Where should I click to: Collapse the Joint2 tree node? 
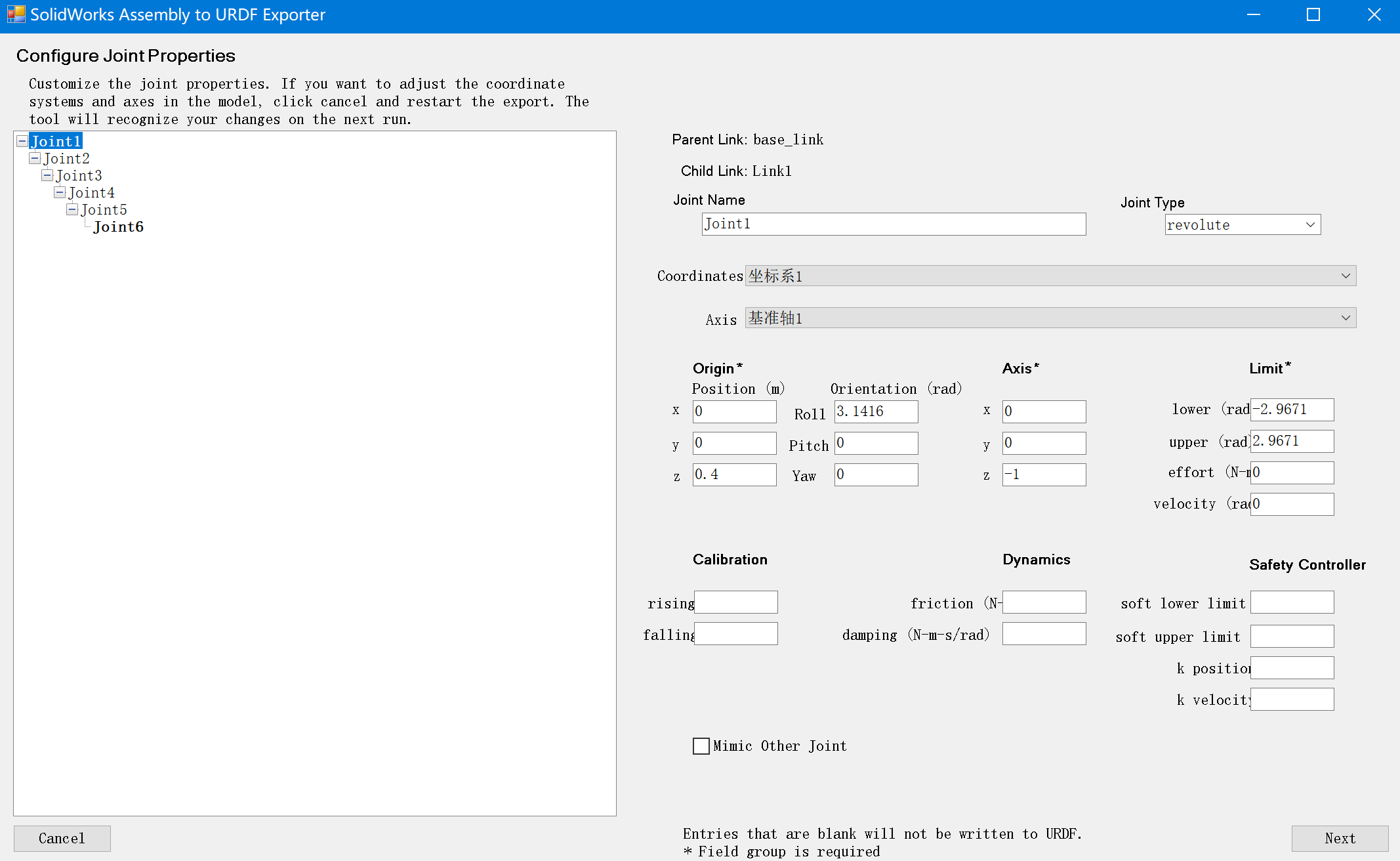click(34, 158)
